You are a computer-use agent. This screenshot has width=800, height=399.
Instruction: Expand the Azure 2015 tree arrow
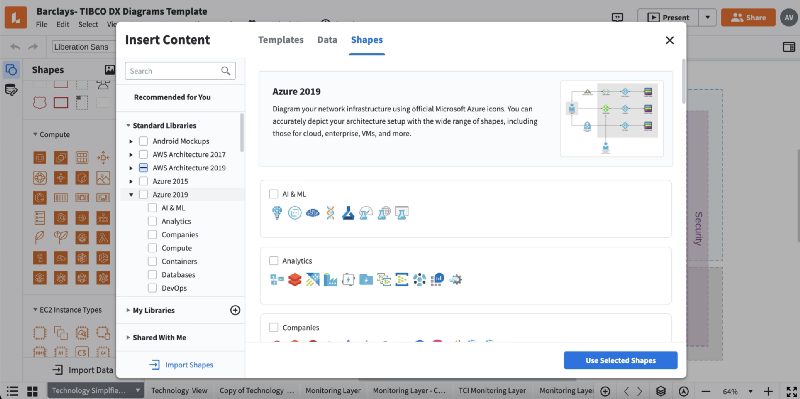pyautogui.click(x=131, y=181)
